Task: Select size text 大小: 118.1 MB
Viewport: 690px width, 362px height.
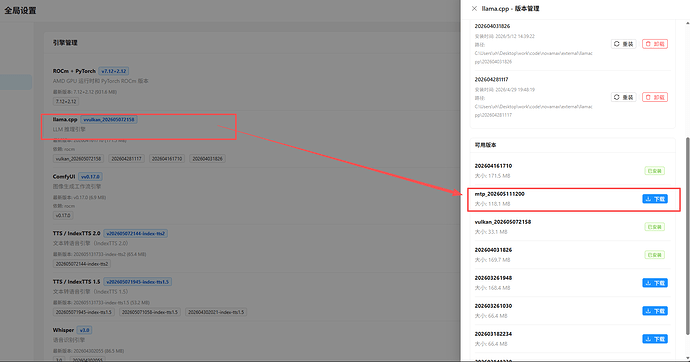Action: pyautogui.click(x=492, y=204)
